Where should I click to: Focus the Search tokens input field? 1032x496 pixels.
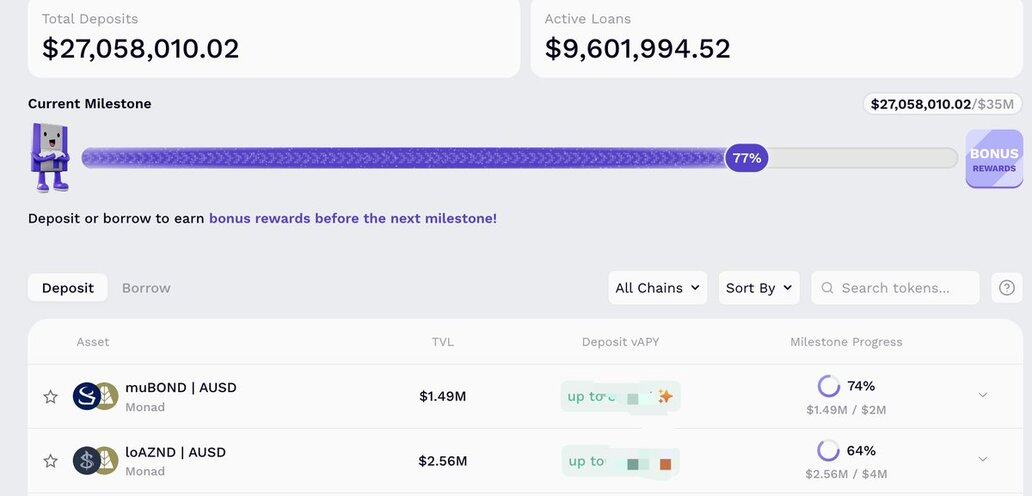pyautogui.click(x=905, y=288)
